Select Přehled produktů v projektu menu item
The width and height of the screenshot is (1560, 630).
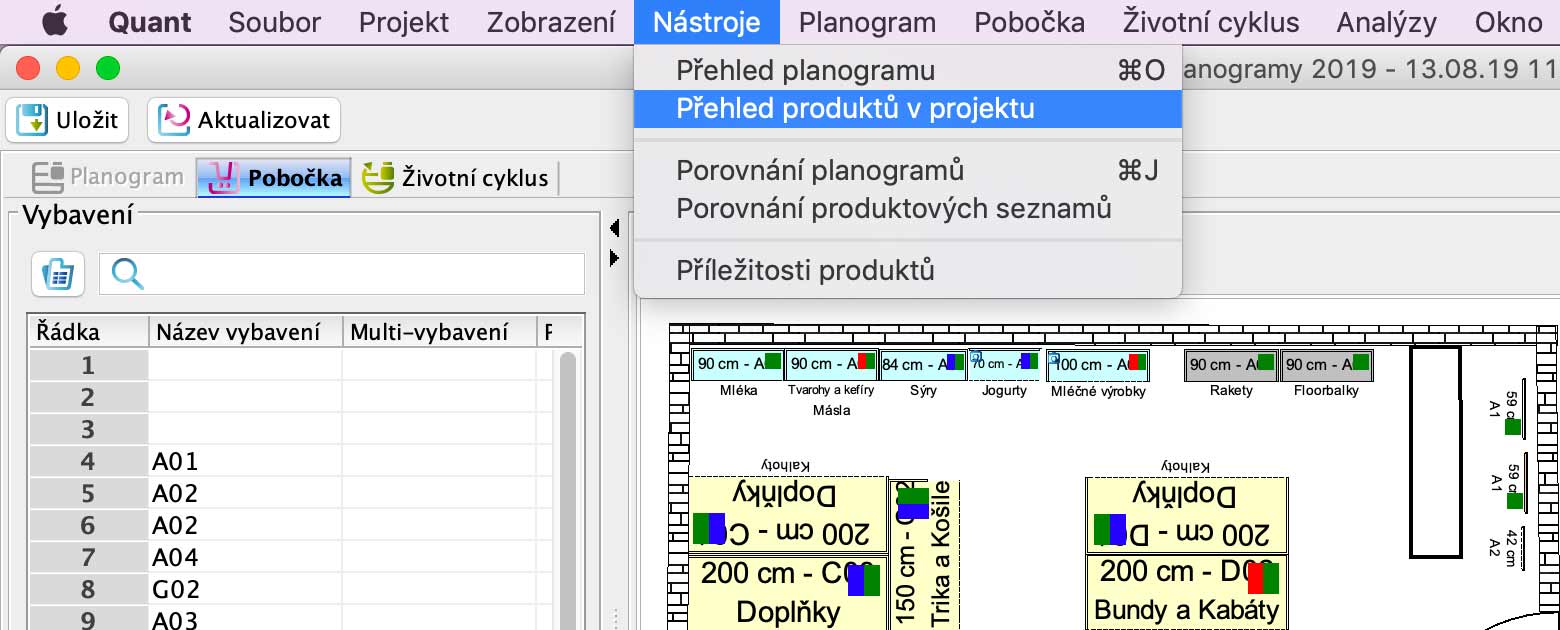[x=855, y=108]
